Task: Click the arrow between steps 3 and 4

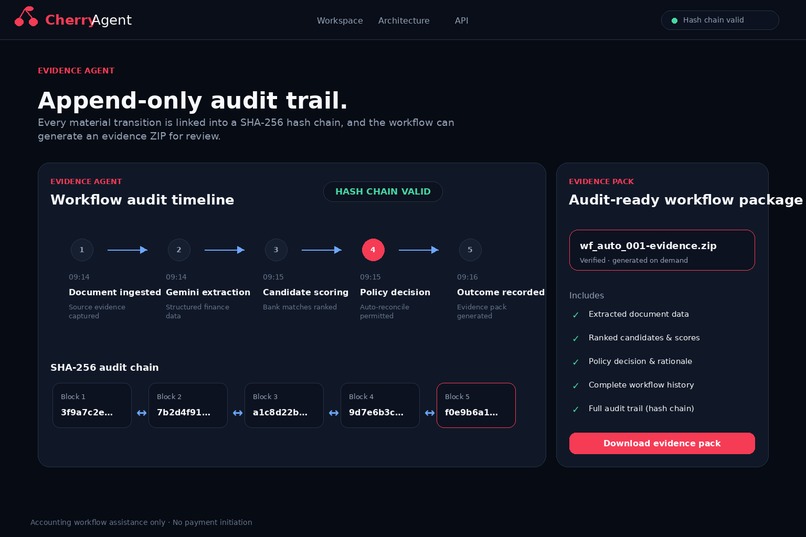Action: coord(322,250)
